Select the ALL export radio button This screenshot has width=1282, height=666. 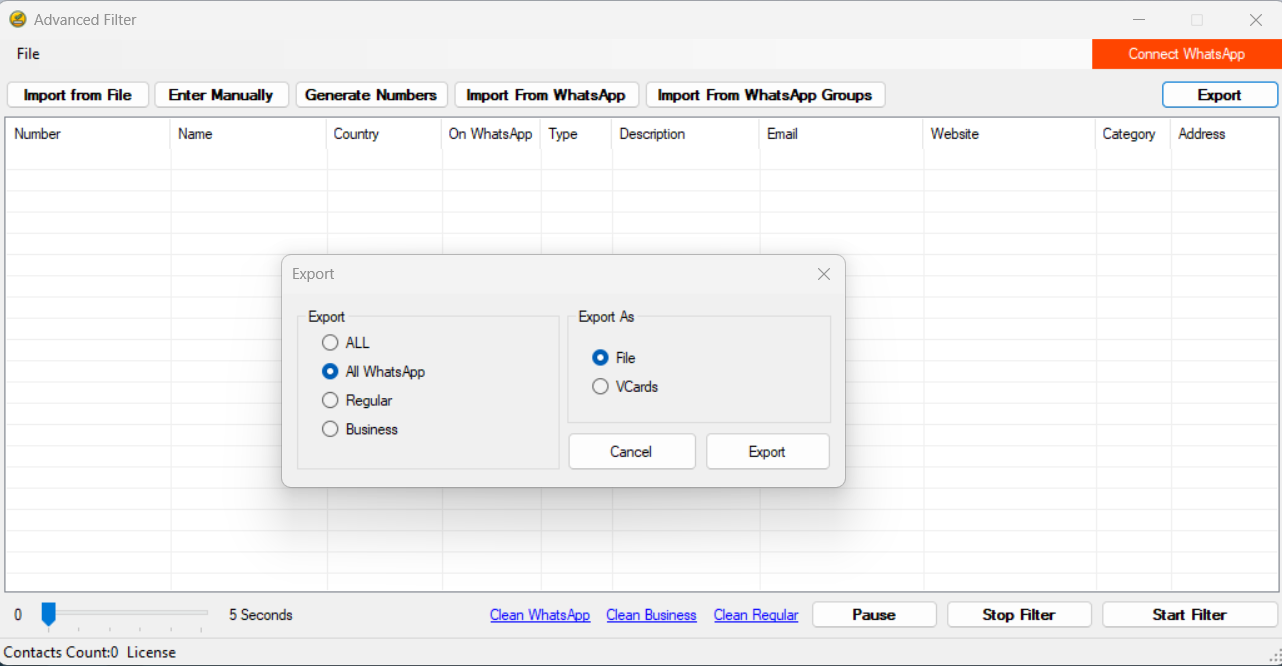pos(330,343)
